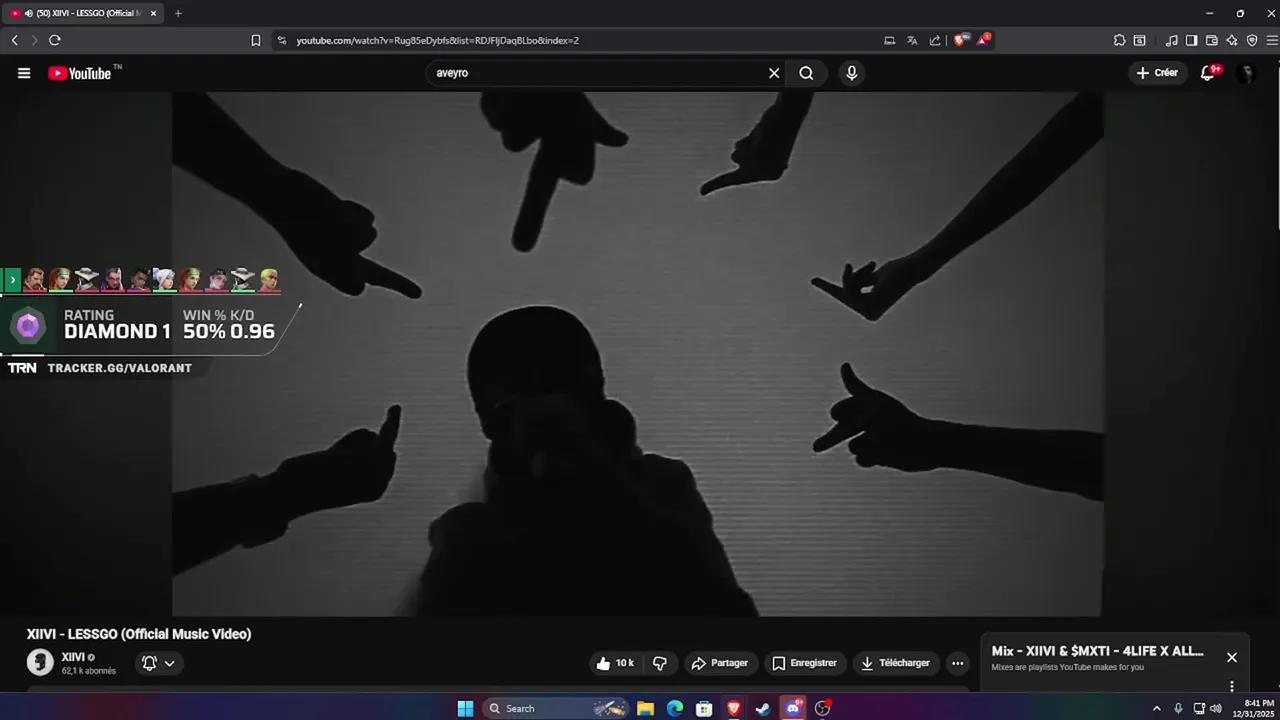Select the URL in address bar

pyautogui.click(x=438, y=40)
